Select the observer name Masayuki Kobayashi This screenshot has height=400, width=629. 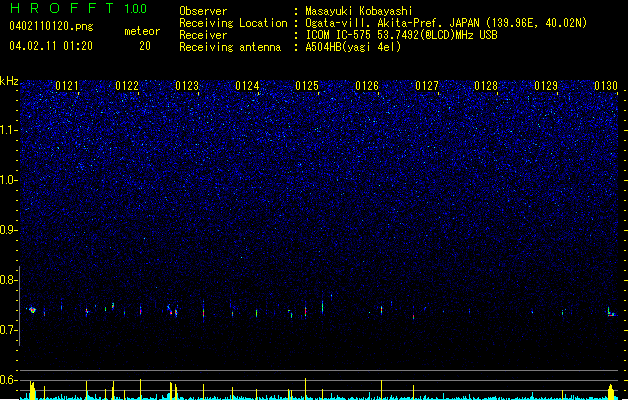click(359, 11)
